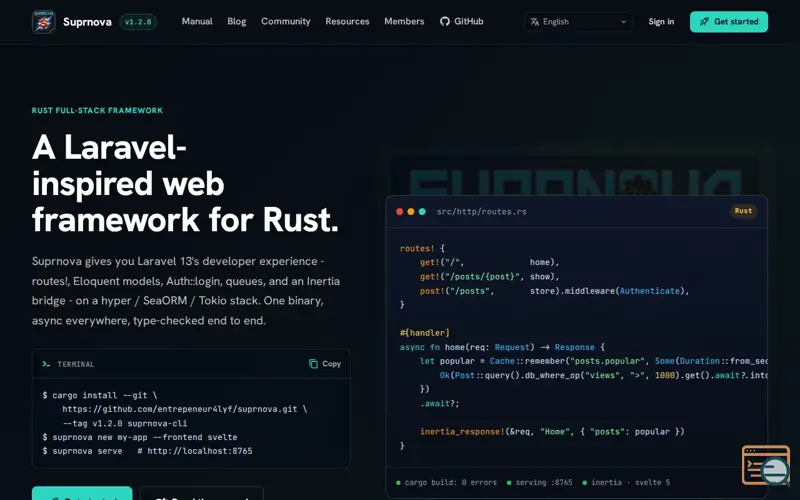Open the English language dropdown
Image resolution: width=800 pixels, height=500 pixels.
pyautogui.click(x=579, y=22)
